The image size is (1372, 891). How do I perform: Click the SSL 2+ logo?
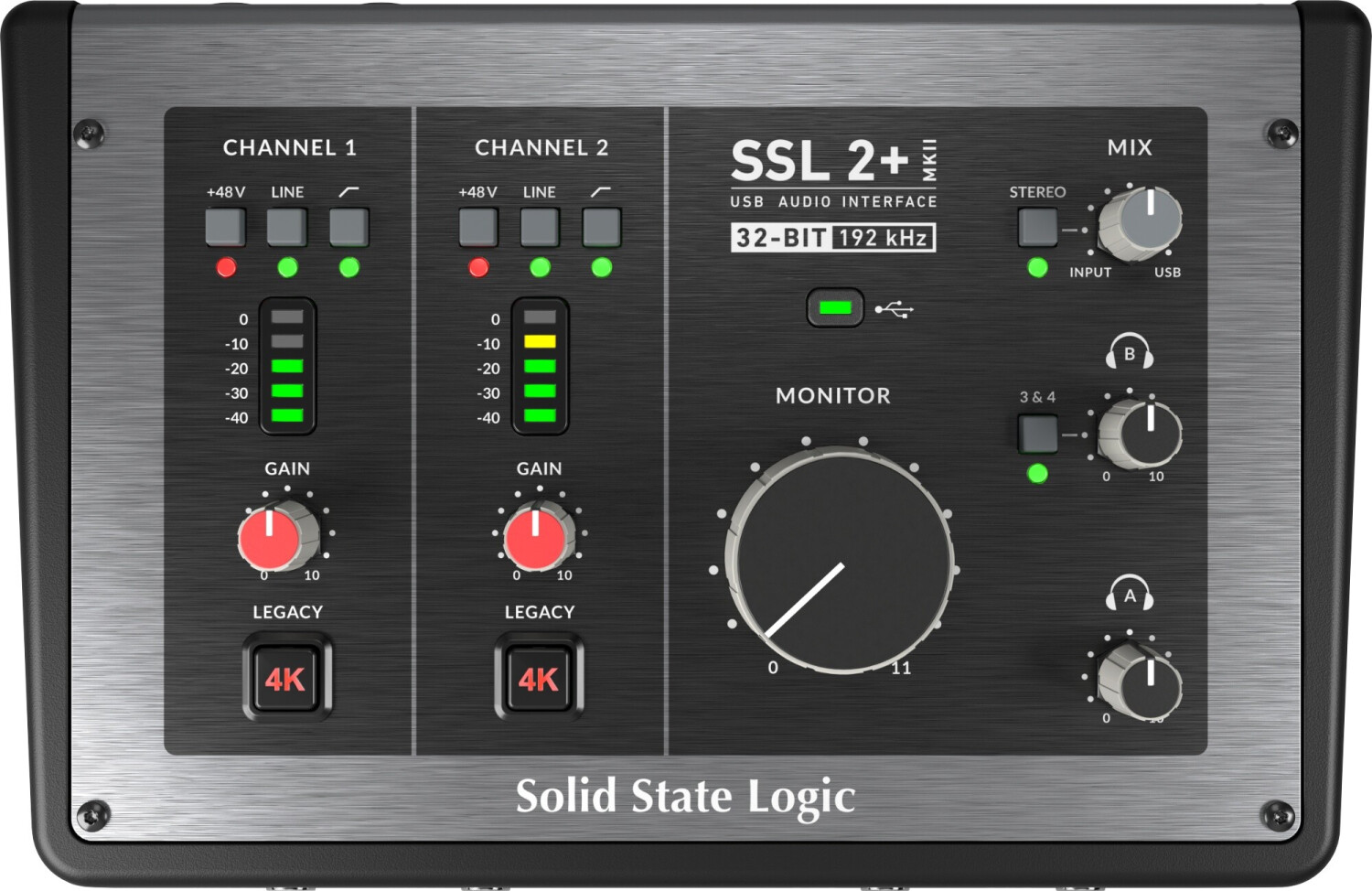[820, 162]
